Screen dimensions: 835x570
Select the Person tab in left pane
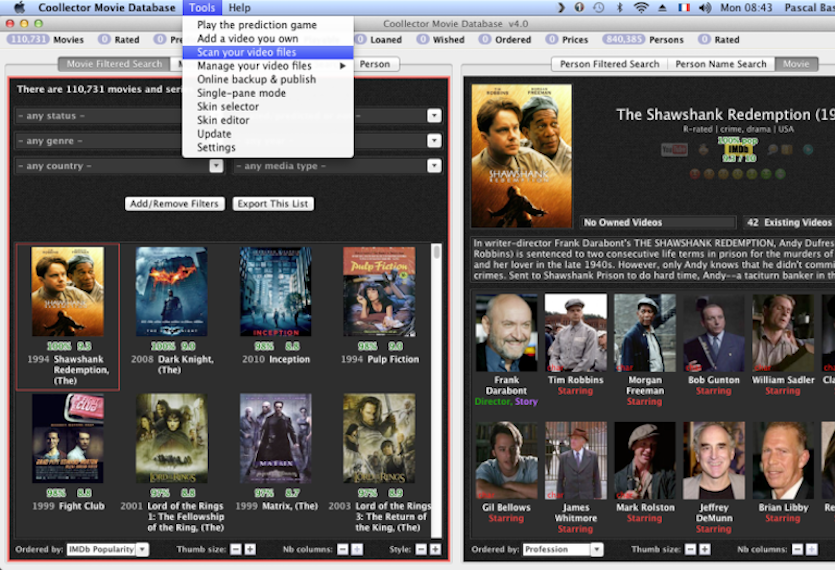375,64
